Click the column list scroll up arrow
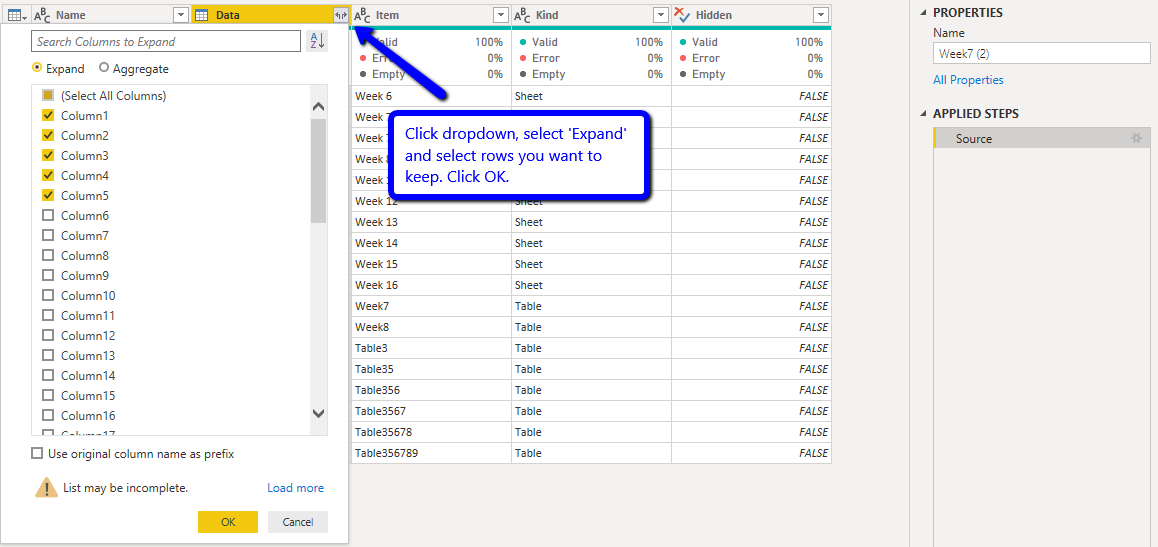The image size is (1158, 547). pyautogui.click(x=318, y=107)
